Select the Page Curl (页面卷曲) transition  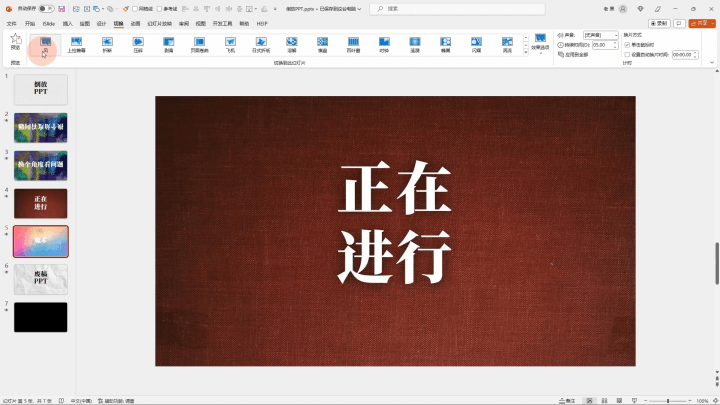(199, 45)
